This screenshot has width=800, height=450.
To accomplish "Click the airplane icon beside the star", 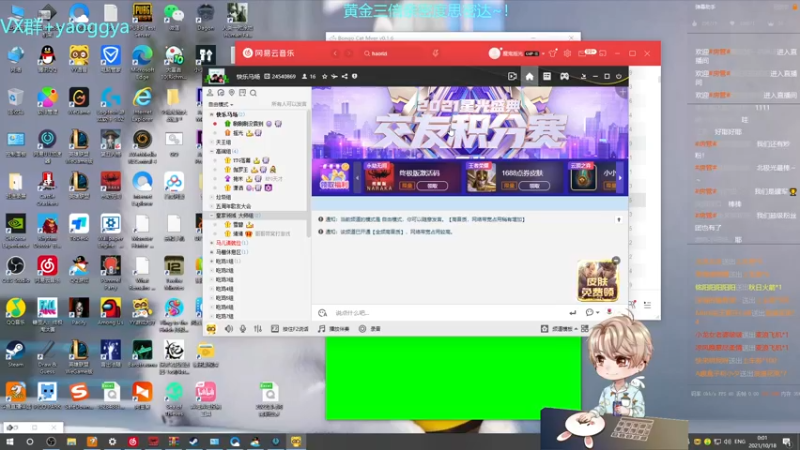I will (334, 77).
